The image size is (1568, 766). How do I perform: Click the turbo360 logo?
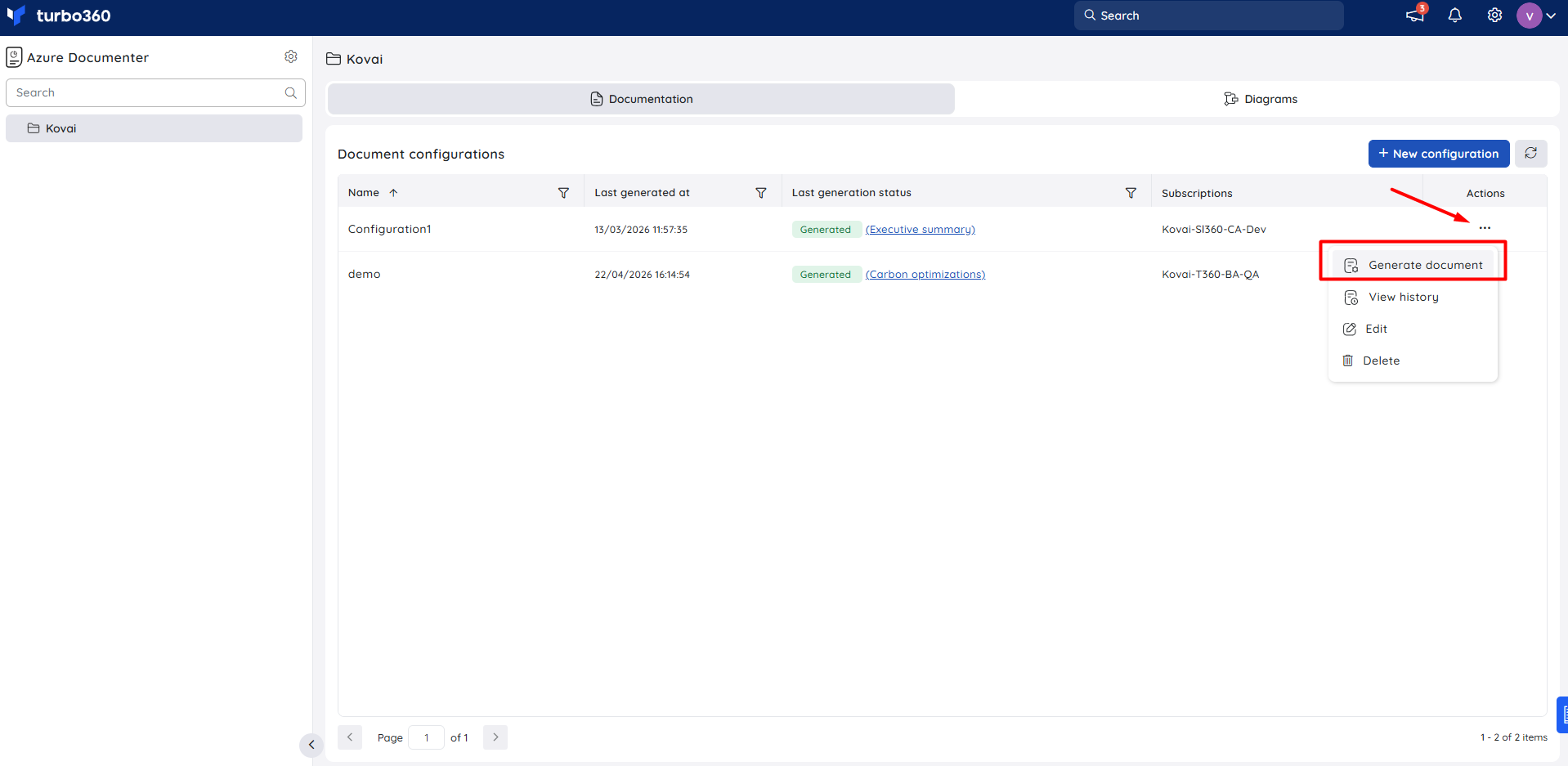(58, 16)
